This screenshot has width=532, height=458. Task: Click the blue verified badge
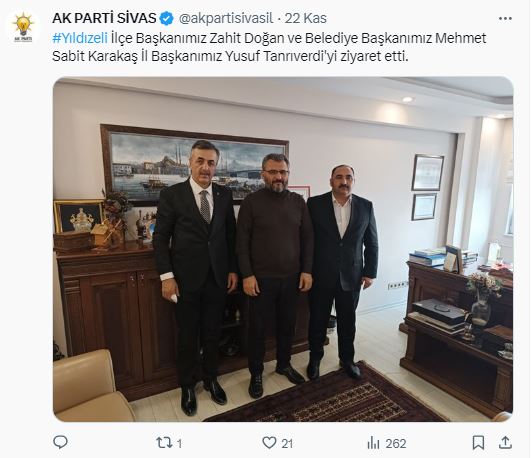[x=167, y=18]
